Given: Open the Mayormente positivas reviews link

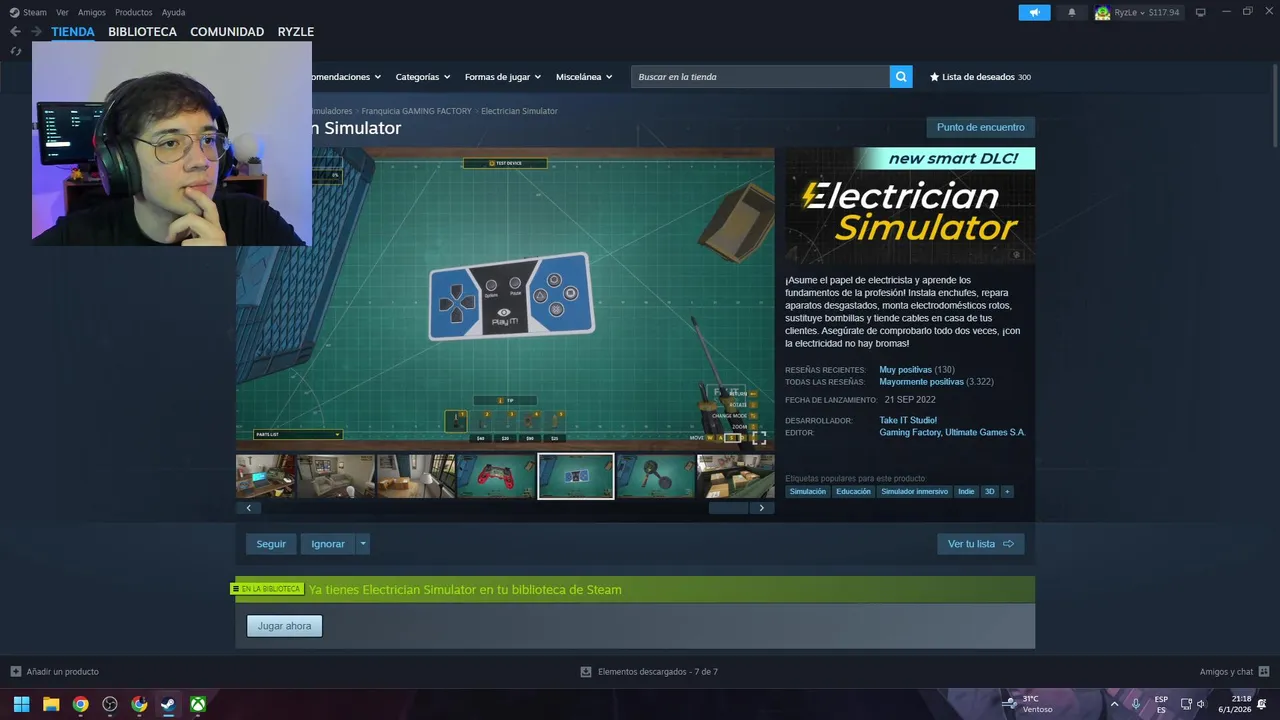Looking at the screenshot, I should [x=921, y=382].
